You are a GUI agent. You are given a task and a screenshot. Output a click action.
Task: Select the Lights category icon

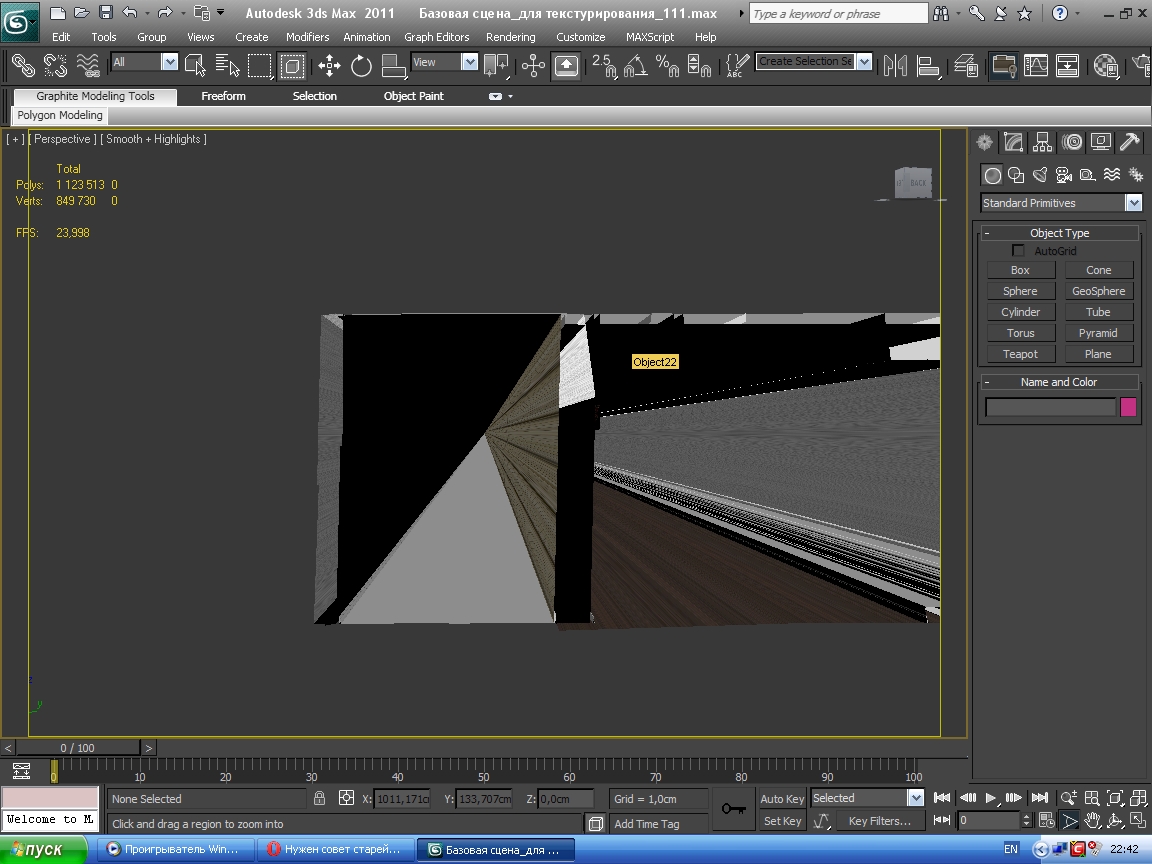[x=1040, y=175]
